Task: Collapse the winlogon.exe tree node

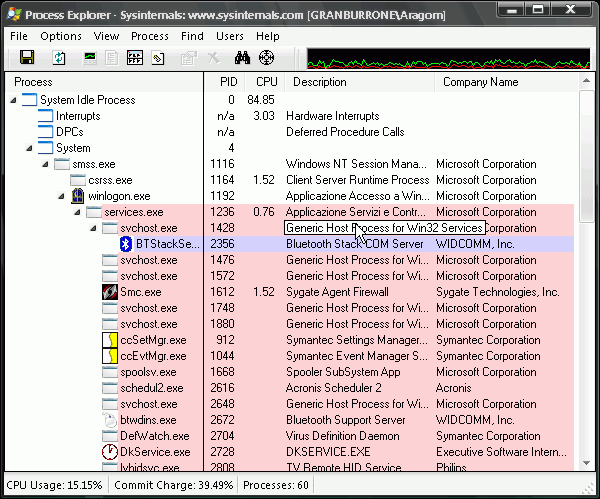Action: coord(62,196)
